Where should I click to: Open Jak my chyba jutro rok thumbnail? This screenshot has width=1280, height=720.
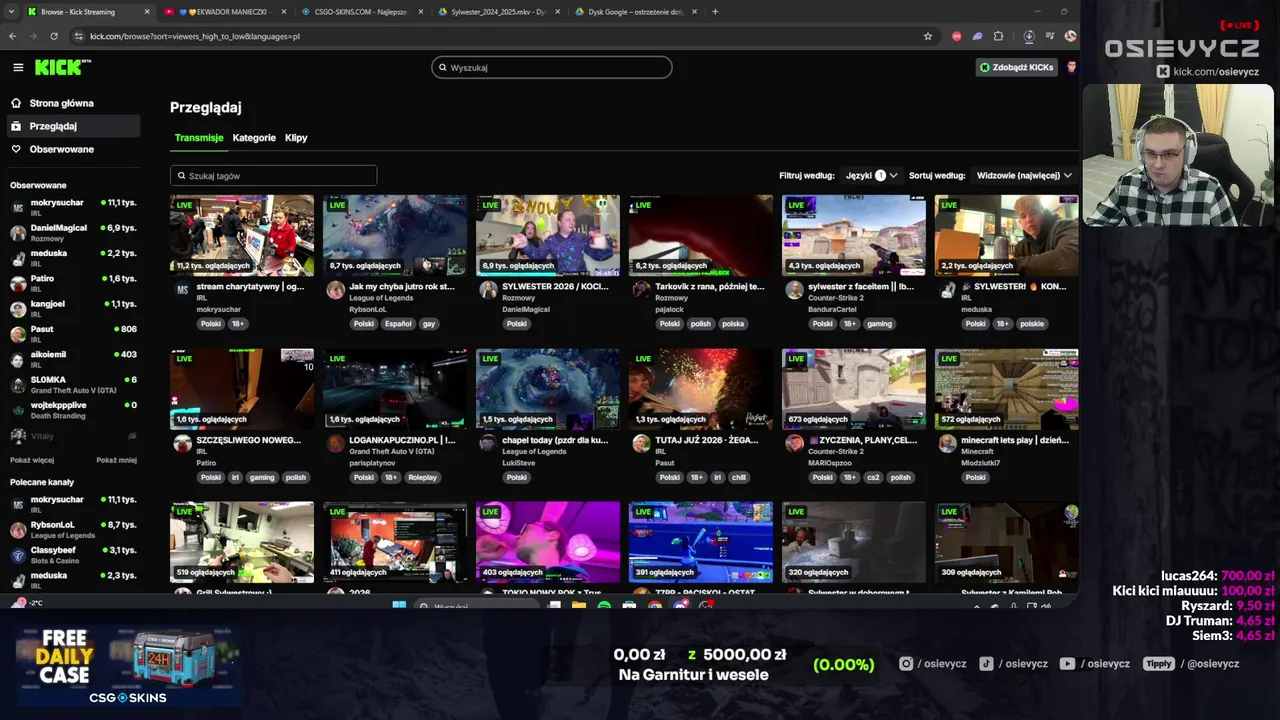click(x=395, y=235)
